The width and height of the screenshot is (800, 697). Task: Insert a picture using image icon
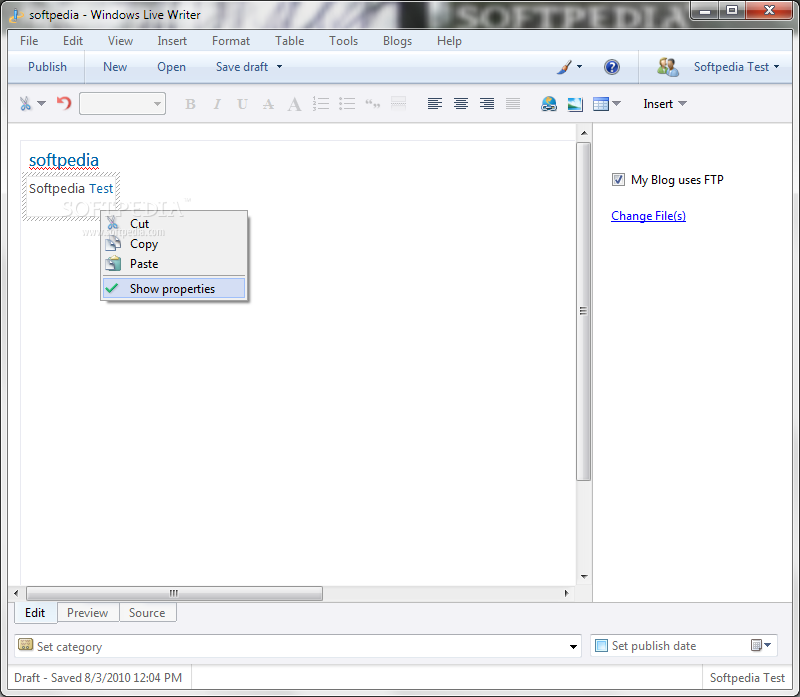point(575,104)
